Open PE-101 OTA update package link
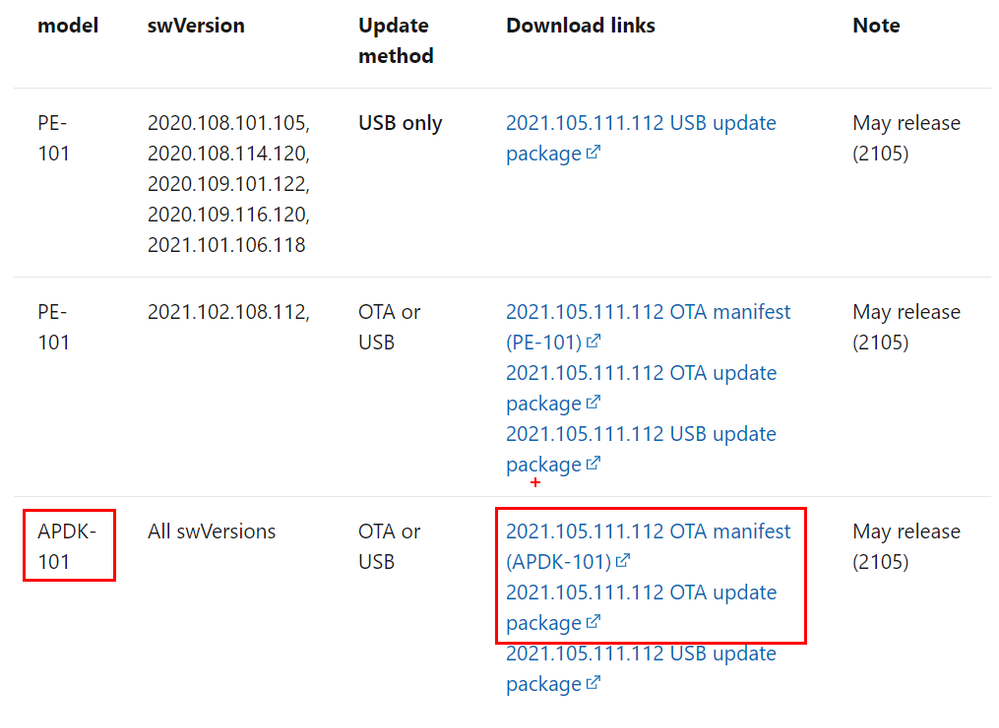 click(640, 388)
